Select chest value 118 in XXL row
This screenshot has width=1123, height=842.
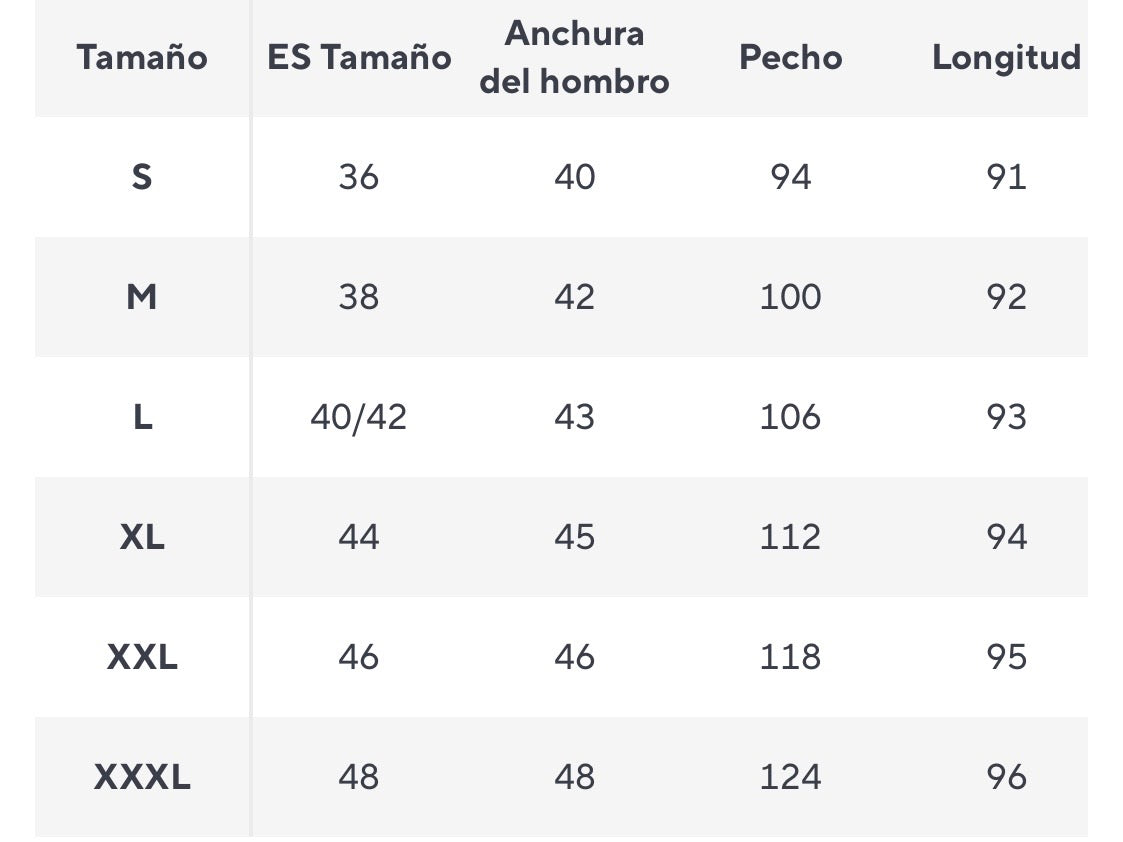(790, 657)
